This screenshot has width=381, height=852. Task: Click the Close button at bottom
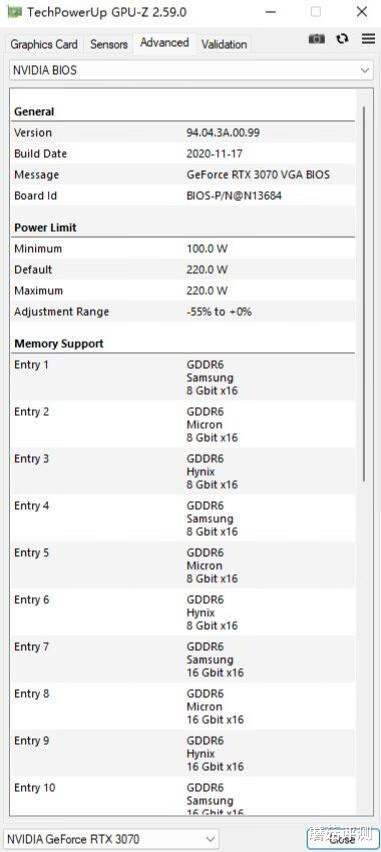click(342, 839)
